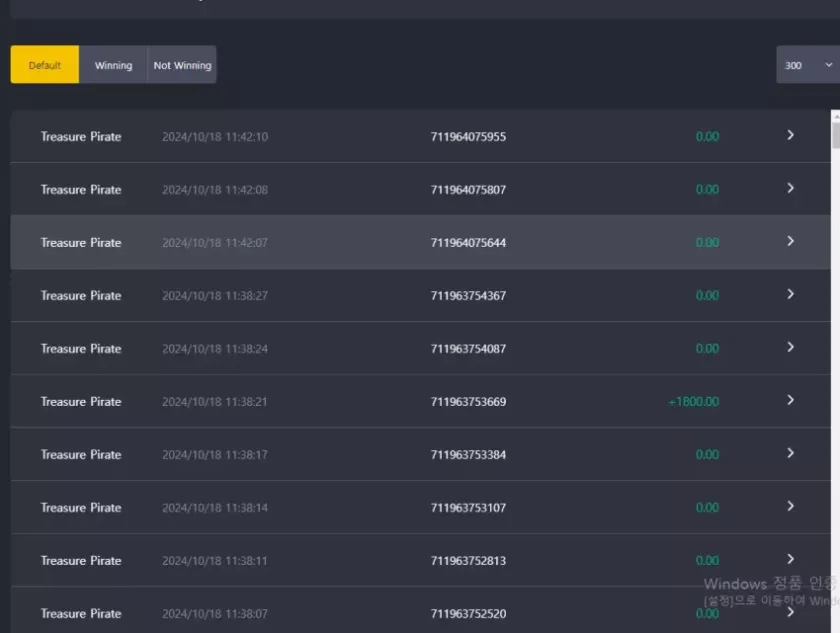Viewport: 840px width, 633px height.
Task: Select Treasure Pirate entry at 11:42:10
Action: point(81,137)
